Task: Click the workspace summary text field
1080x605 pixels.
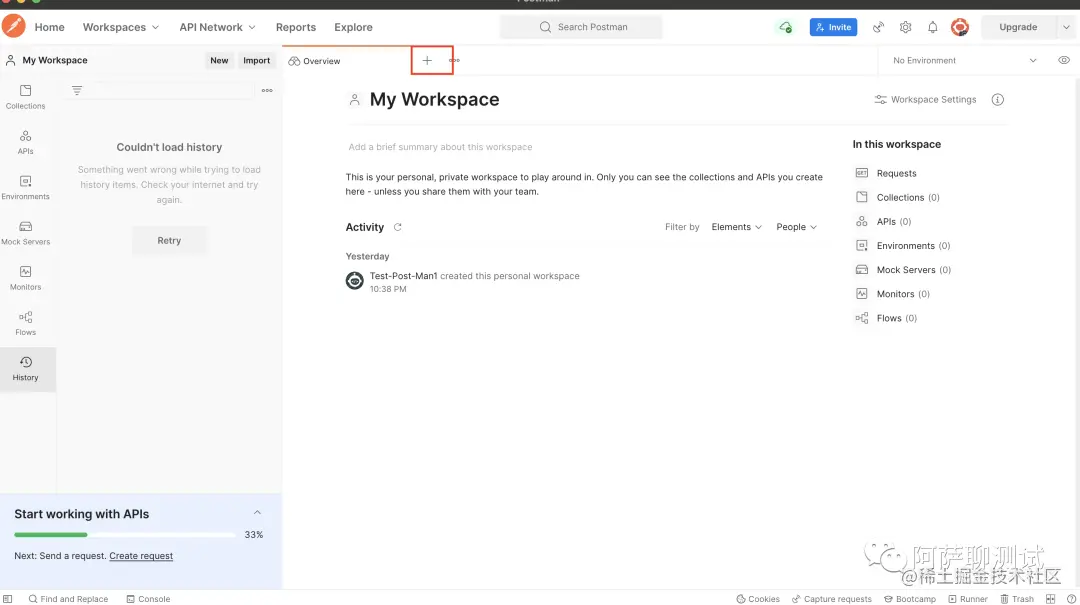Action: pyautogui.click(x=440, y=147)
